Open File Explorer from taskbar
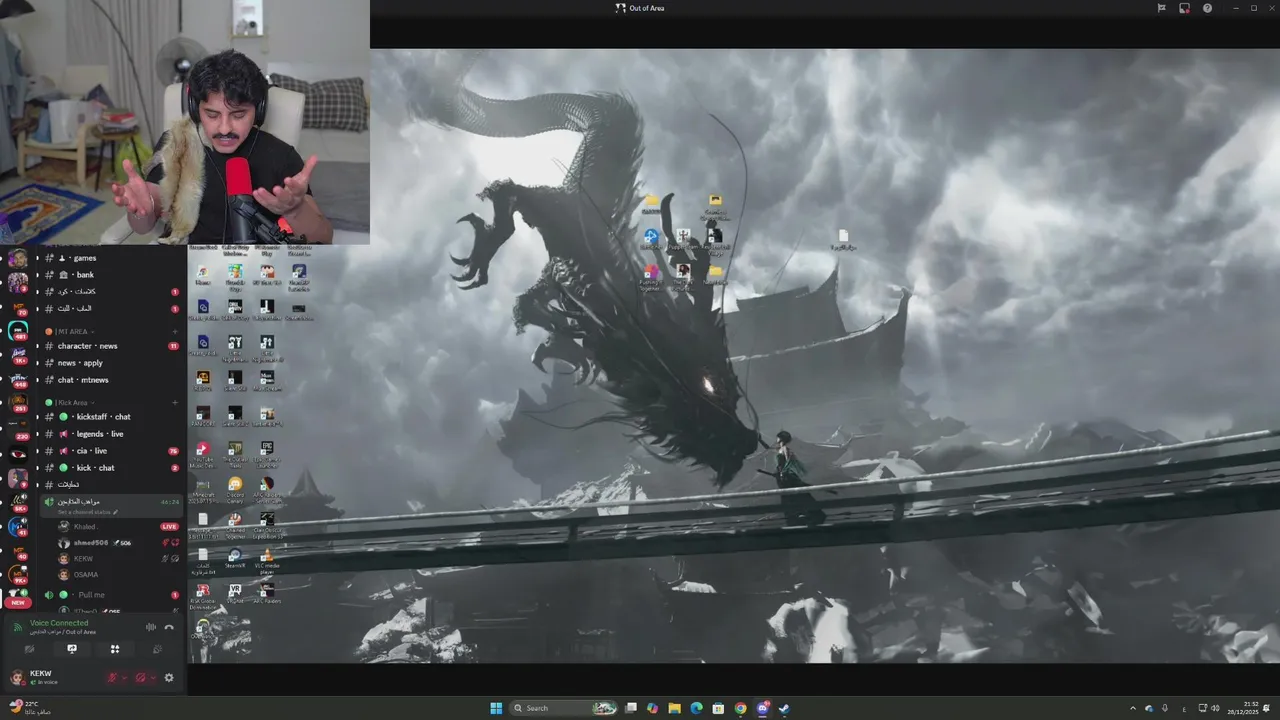The image size is (1280, 720). 675,708
